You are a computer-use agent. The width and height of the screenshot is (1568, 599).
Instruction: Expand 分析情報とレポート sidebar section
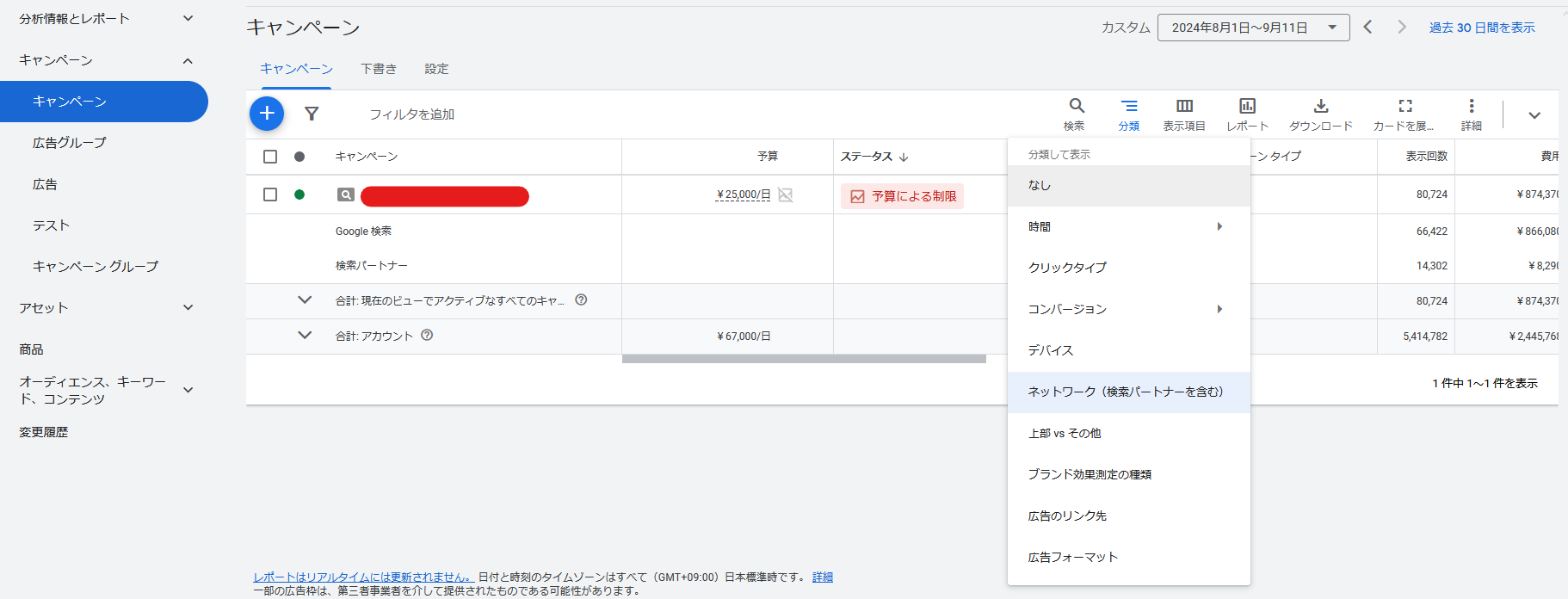[188, 18]
